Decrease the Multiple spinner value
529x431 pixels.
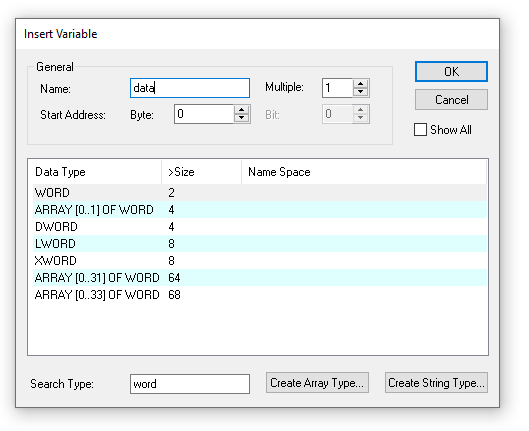pyautogui.click(x=360, y=92)
